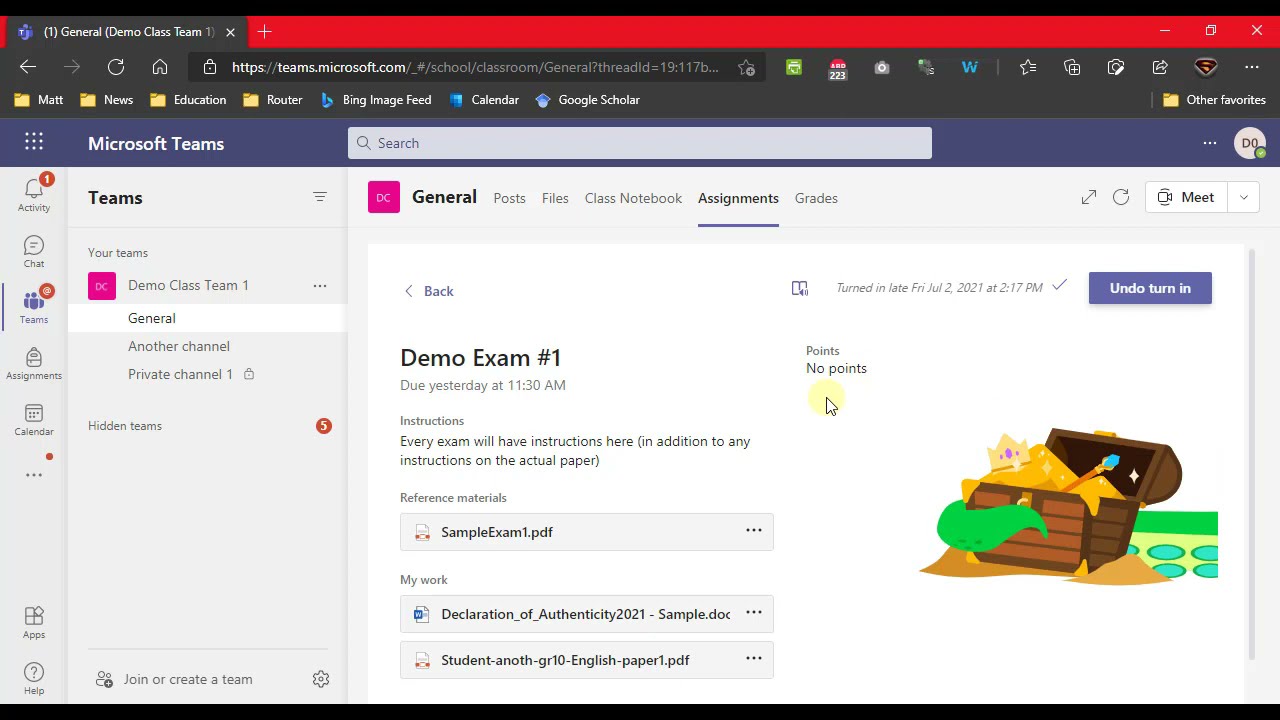
Task: Open a new browser tab
Action: click(264, 32)
